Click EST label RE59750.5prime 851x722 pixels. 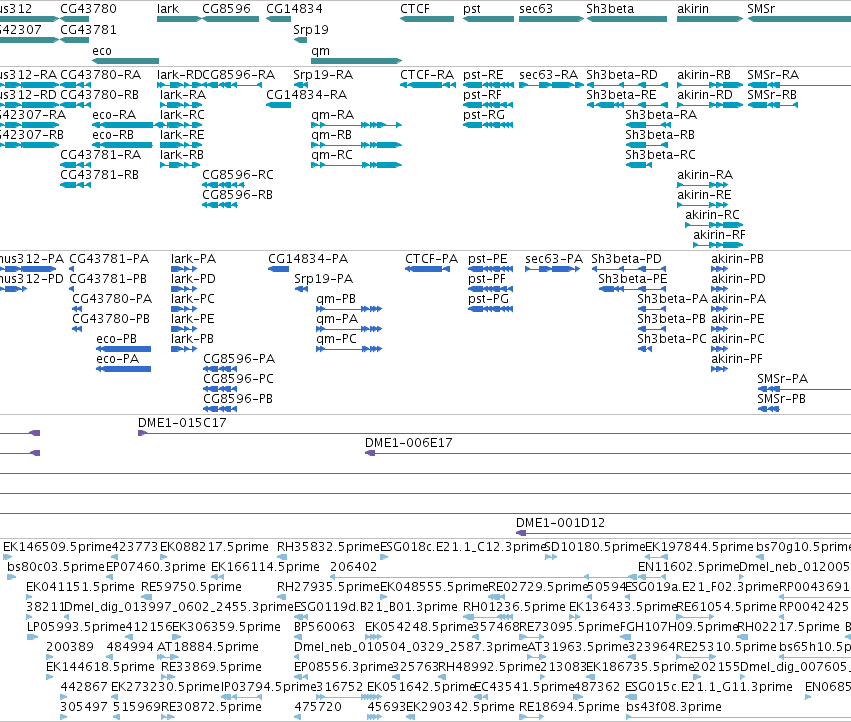(191, 587)
